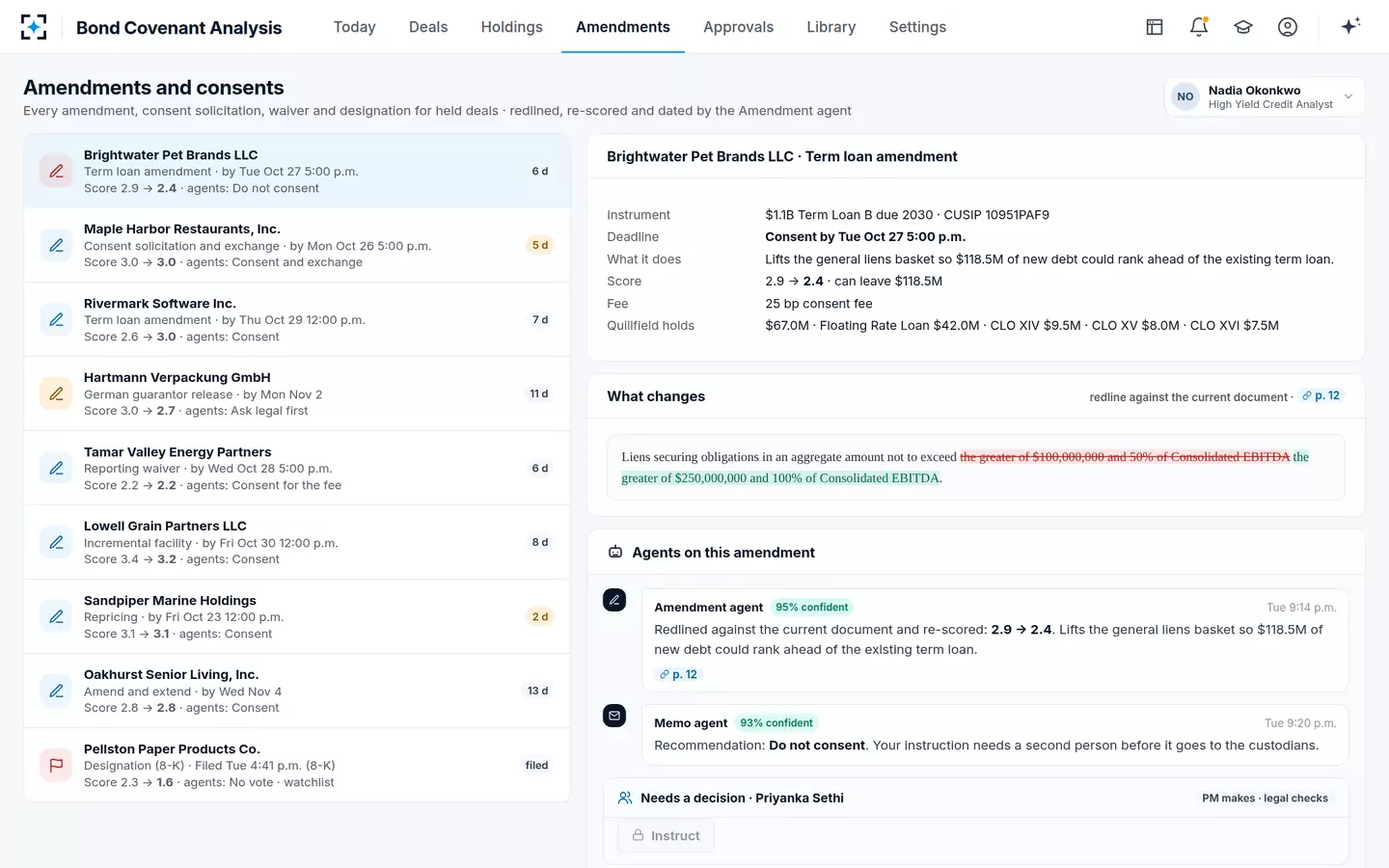
Task: Click the Sandpiper Marine Holdings title
Action: point(170,601)
